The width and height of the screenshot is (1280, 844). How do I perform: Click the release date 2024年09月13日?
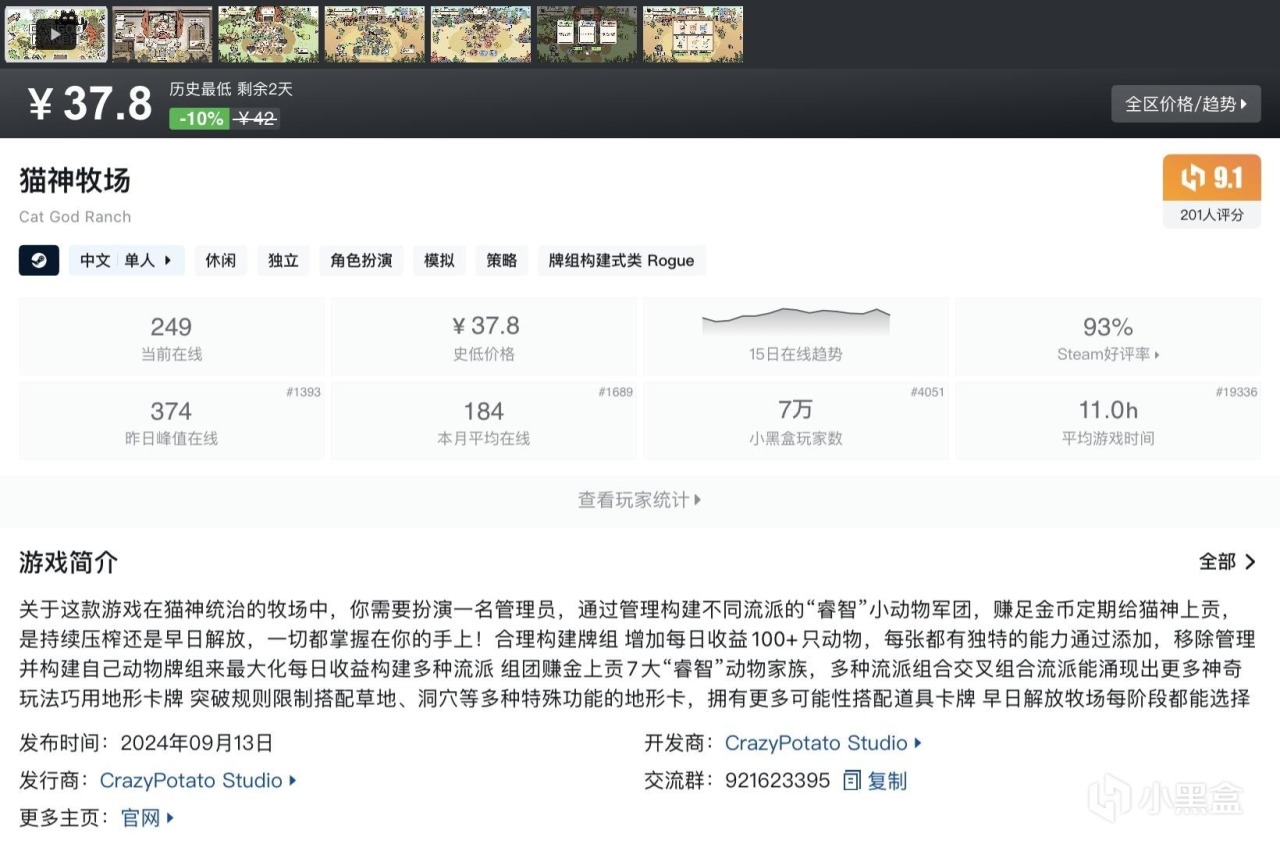196,743
